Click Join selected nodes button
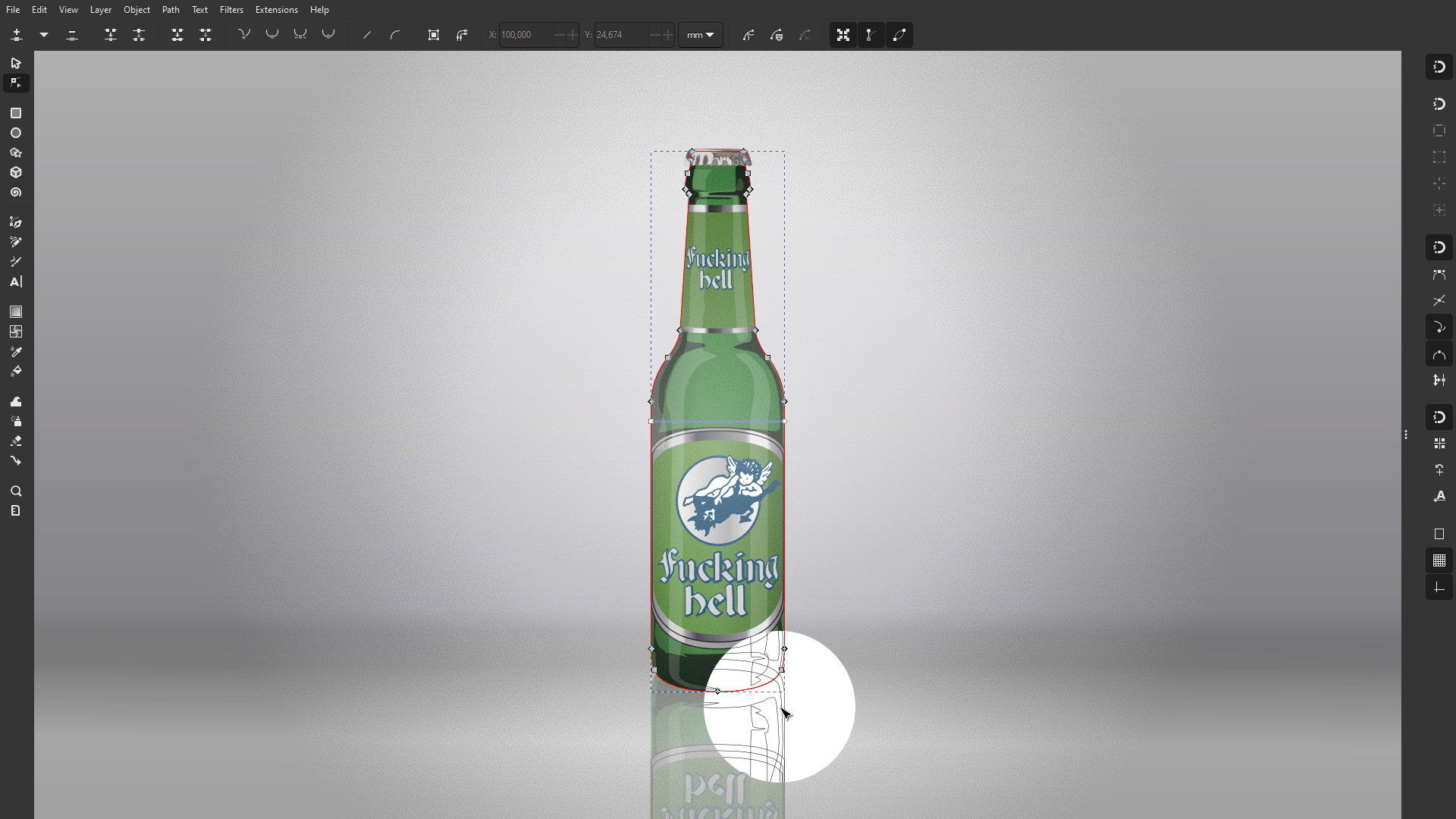This screenshot has height=819, width=1456. click(x=111, y=35)
